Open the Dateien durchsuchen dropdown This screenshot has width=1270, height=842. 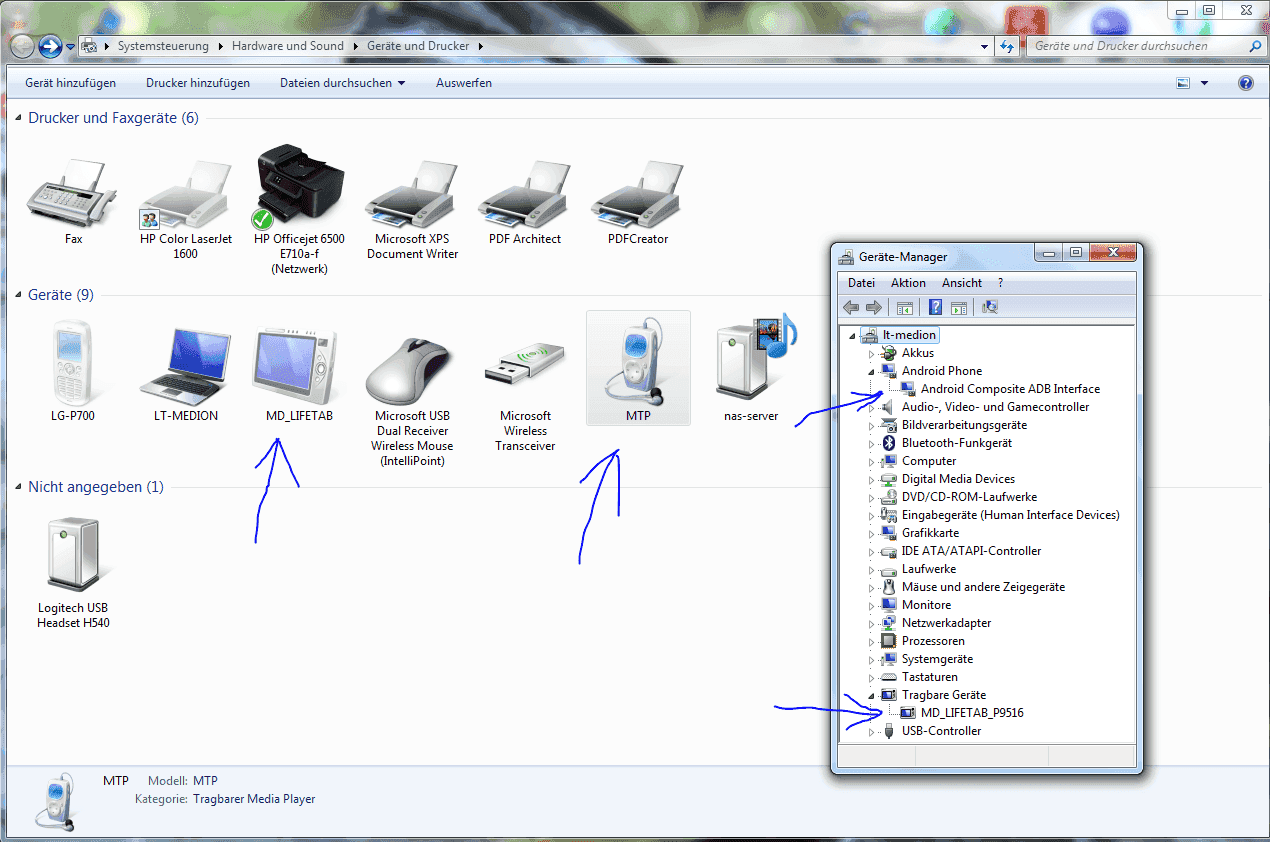click(x=343, y=83)
